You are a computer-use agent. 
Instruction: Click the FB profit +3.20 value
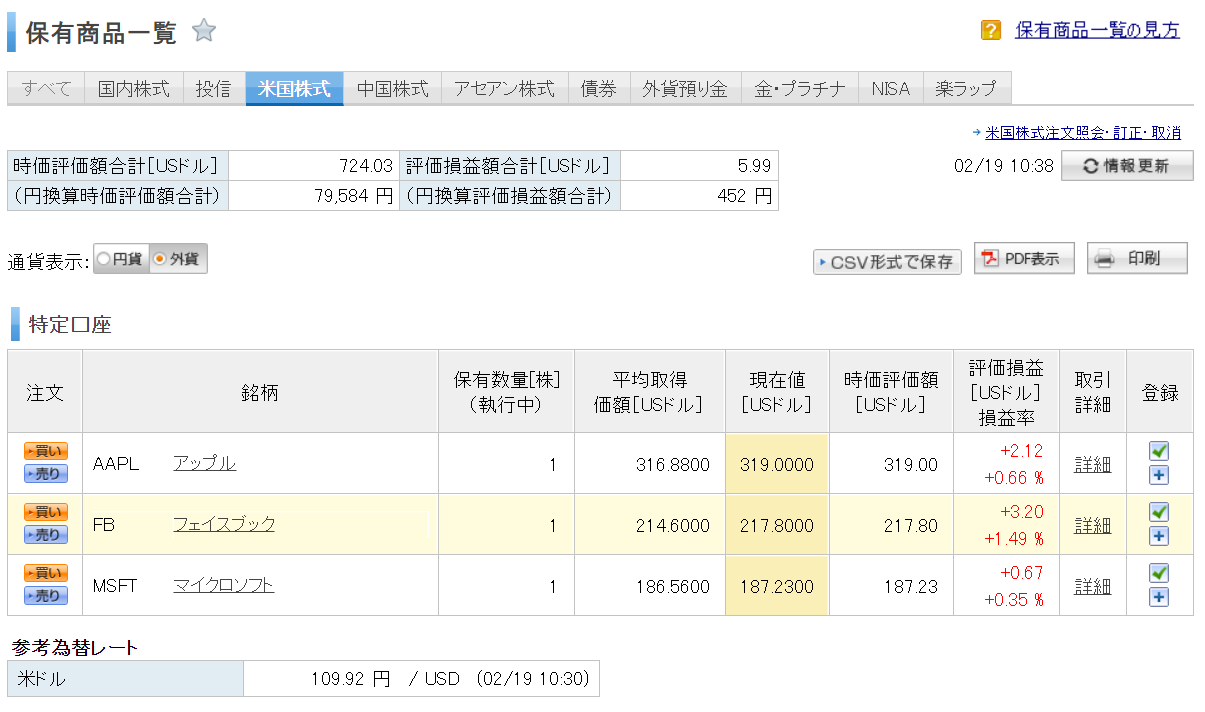tap(1021, 512)
